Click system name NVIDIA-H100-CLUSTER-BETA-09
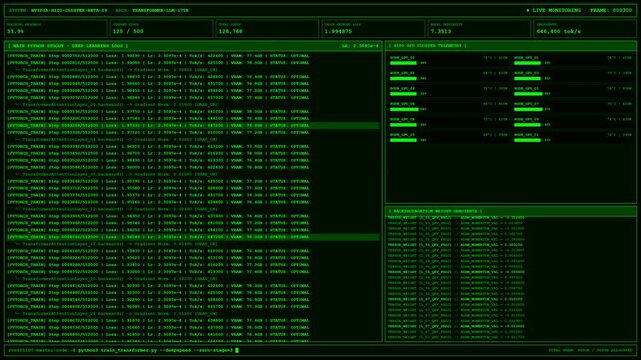Viewport: 641px width, 360px height. click(x=69, y=10)
